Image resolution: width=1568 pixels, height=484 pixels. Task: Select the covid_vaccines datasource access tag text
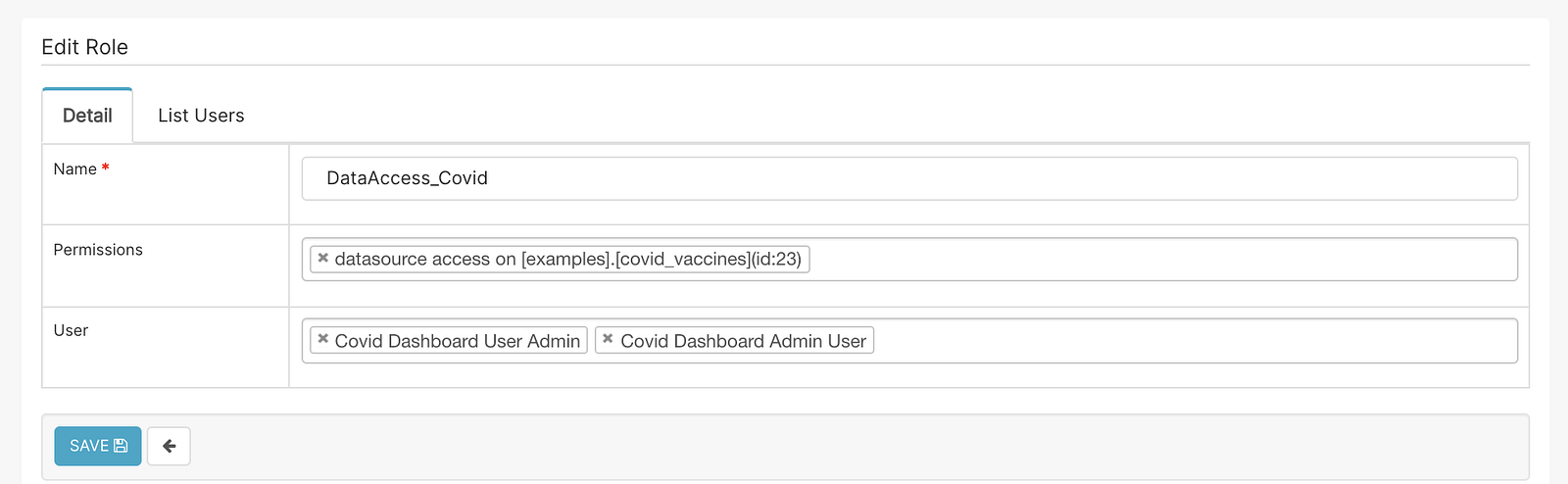[x=567, y=260]
